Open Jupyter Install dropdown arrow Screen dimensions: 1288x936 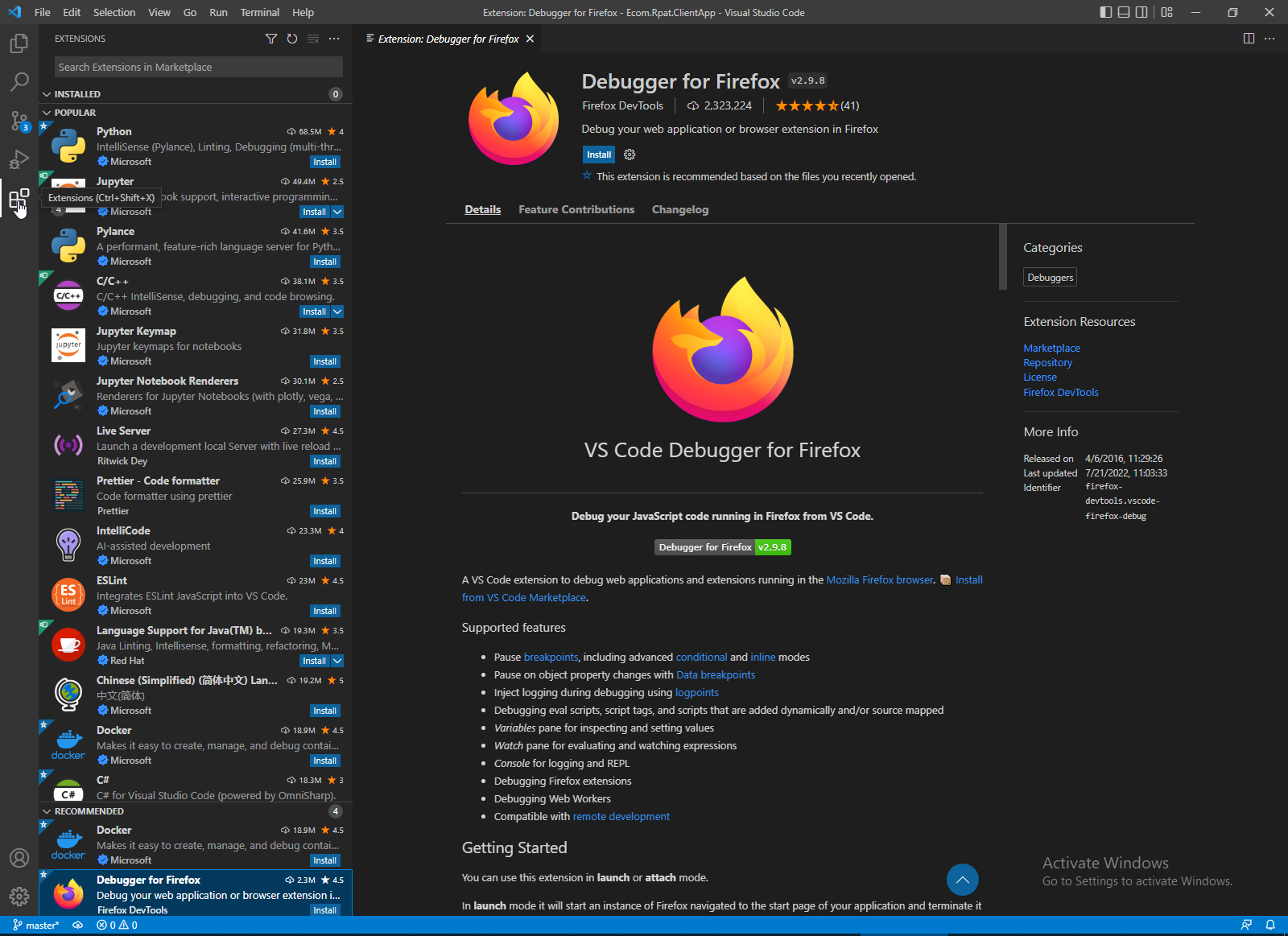[x=337, y=212]
